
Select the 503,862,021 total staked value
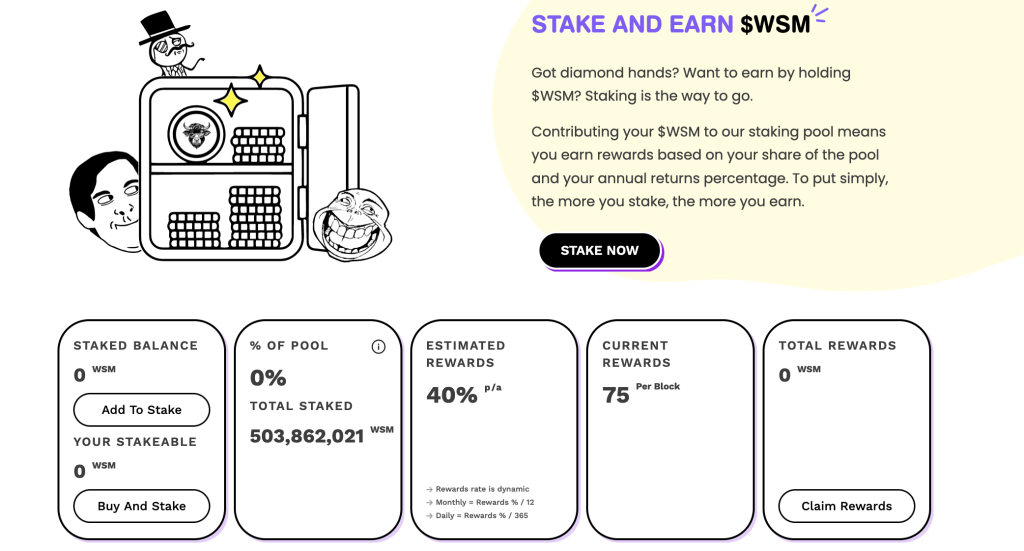[x=307, y=436]
